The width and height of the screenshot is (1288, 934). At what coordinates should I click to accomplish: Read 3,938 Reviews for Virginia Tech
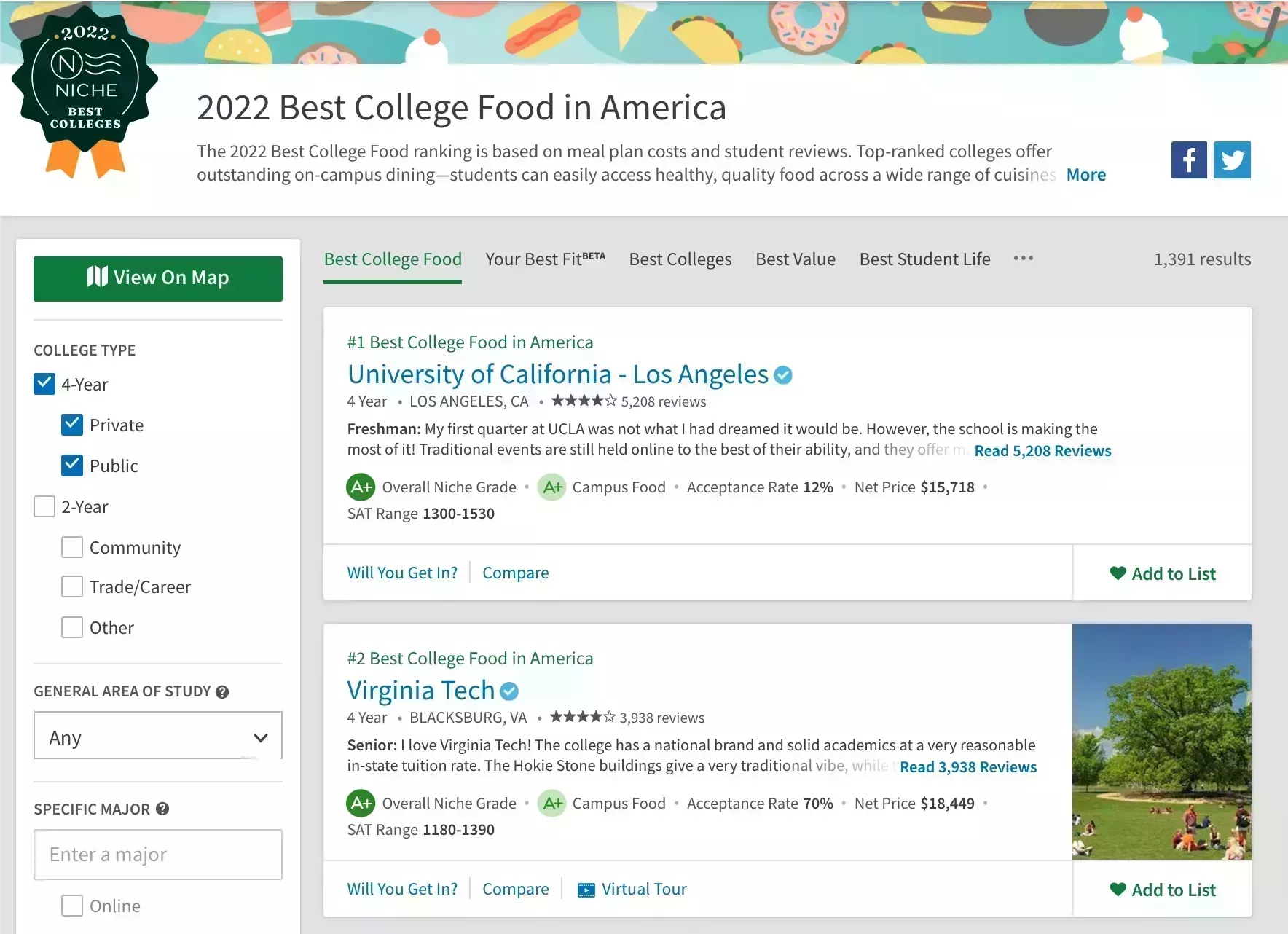pos(968,767)
